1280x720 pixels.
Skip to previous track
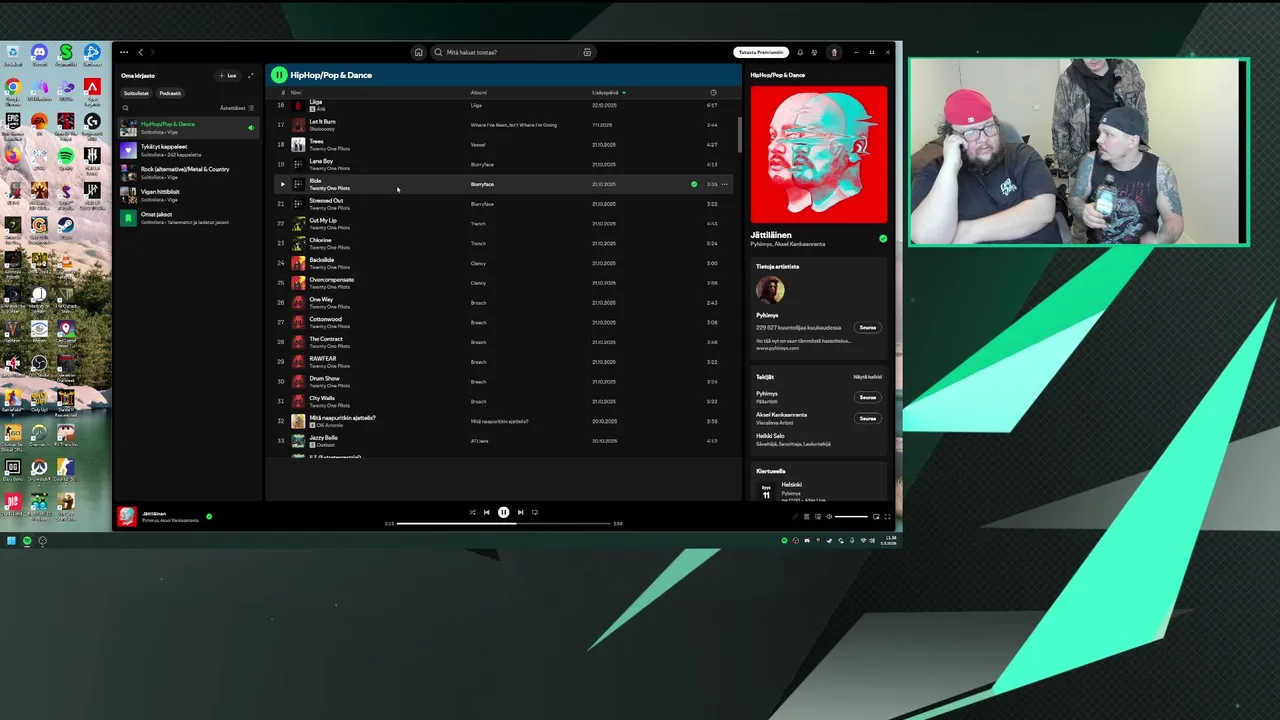(x=487, y=512)
